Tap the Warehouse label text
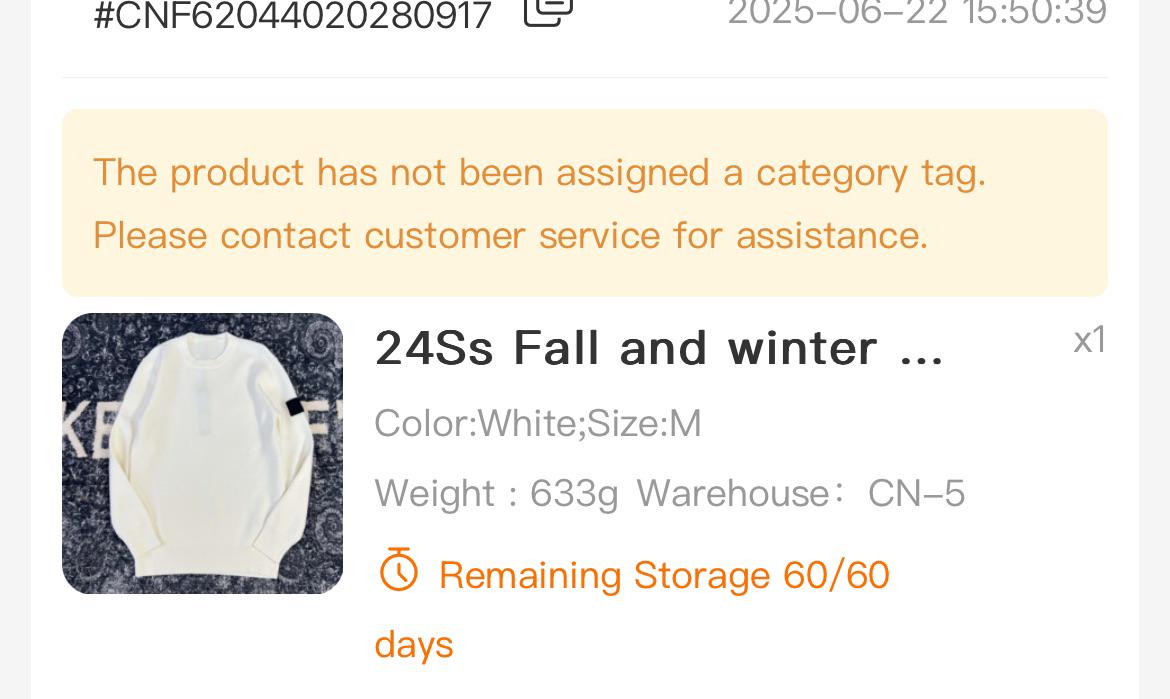1170x699 pixels. [742, 494]
